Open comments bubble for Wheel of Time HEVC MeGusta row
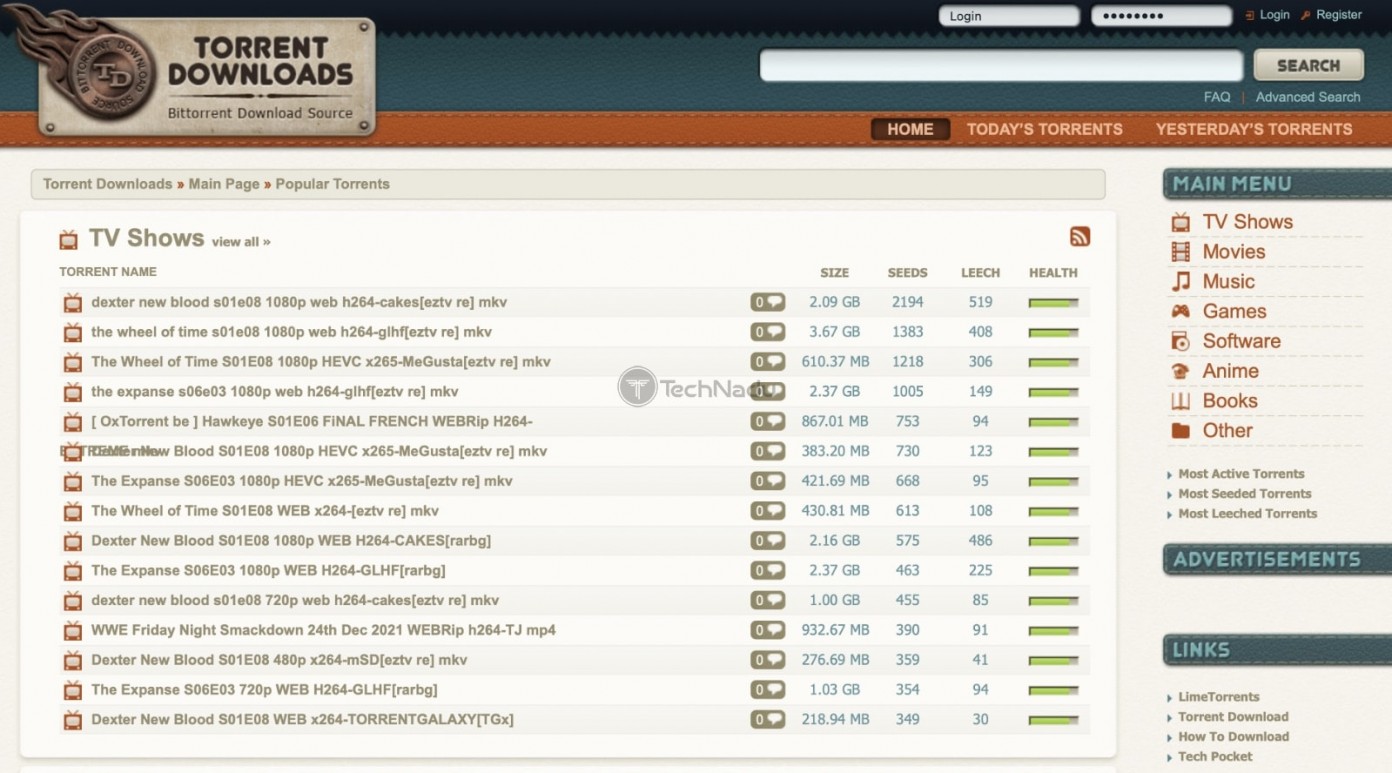1392x773 pixels. point(768,362)
